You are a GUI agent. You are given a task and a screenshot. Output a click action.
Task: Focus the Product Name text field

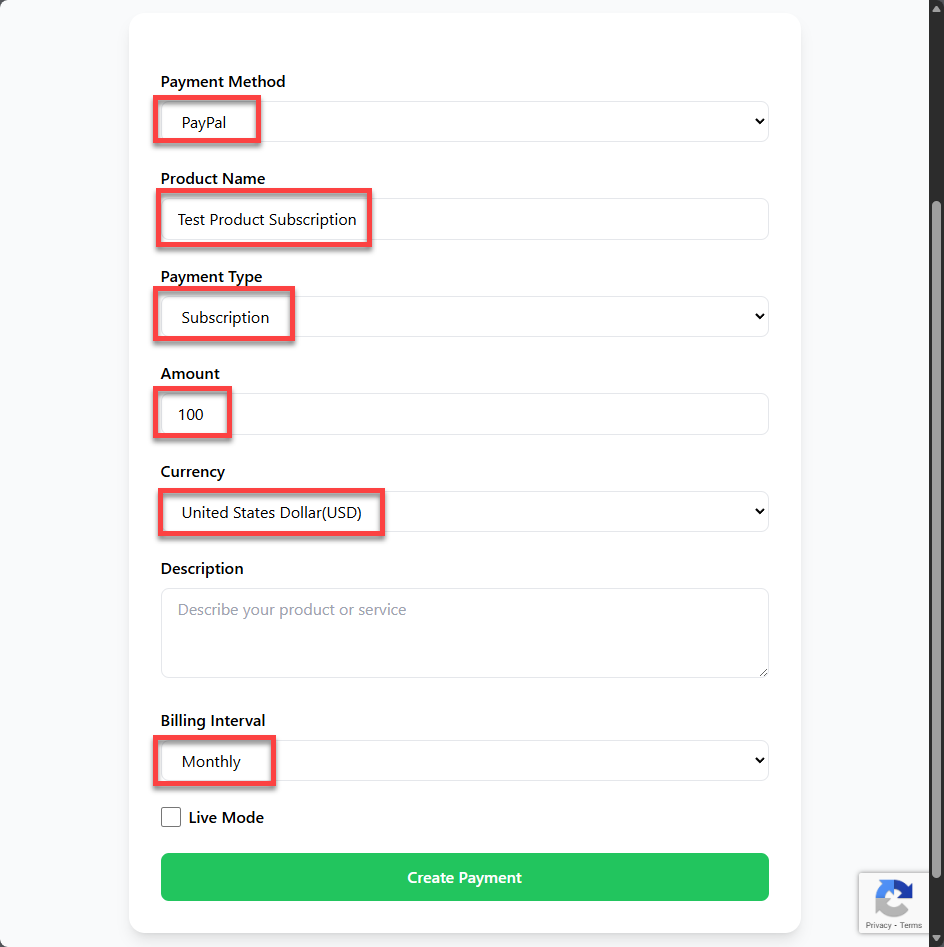pyautogui.click(x=464, y=219)
